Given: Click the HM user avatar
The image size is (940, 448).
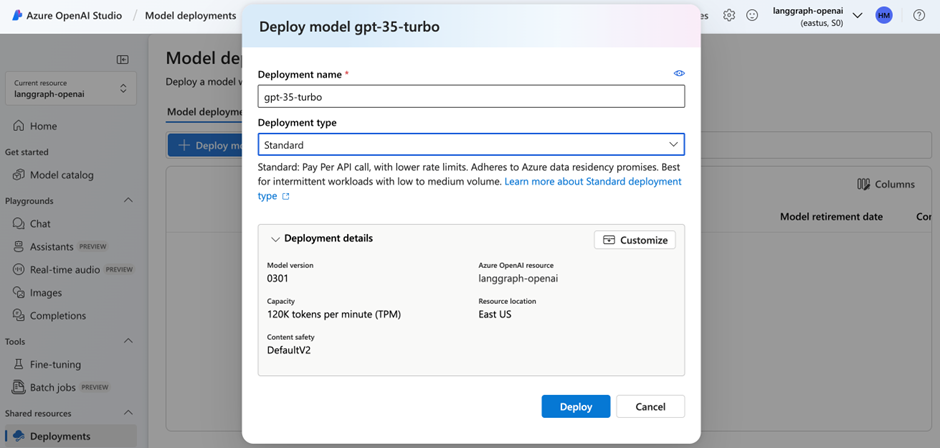Looking at the screenshot, I should click(884, 16).
